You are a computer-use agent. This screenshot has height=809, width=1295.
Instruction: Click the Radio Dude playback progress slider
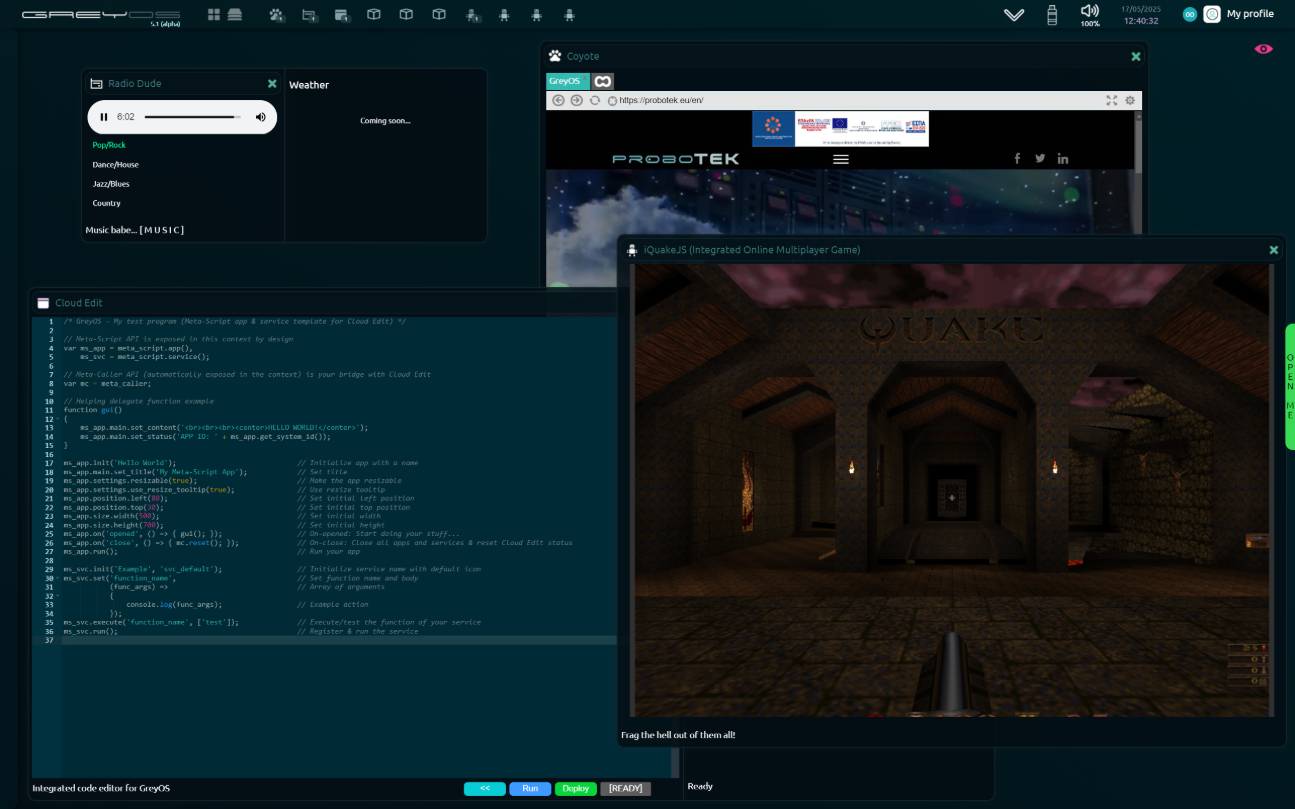[x=192, y=117]
